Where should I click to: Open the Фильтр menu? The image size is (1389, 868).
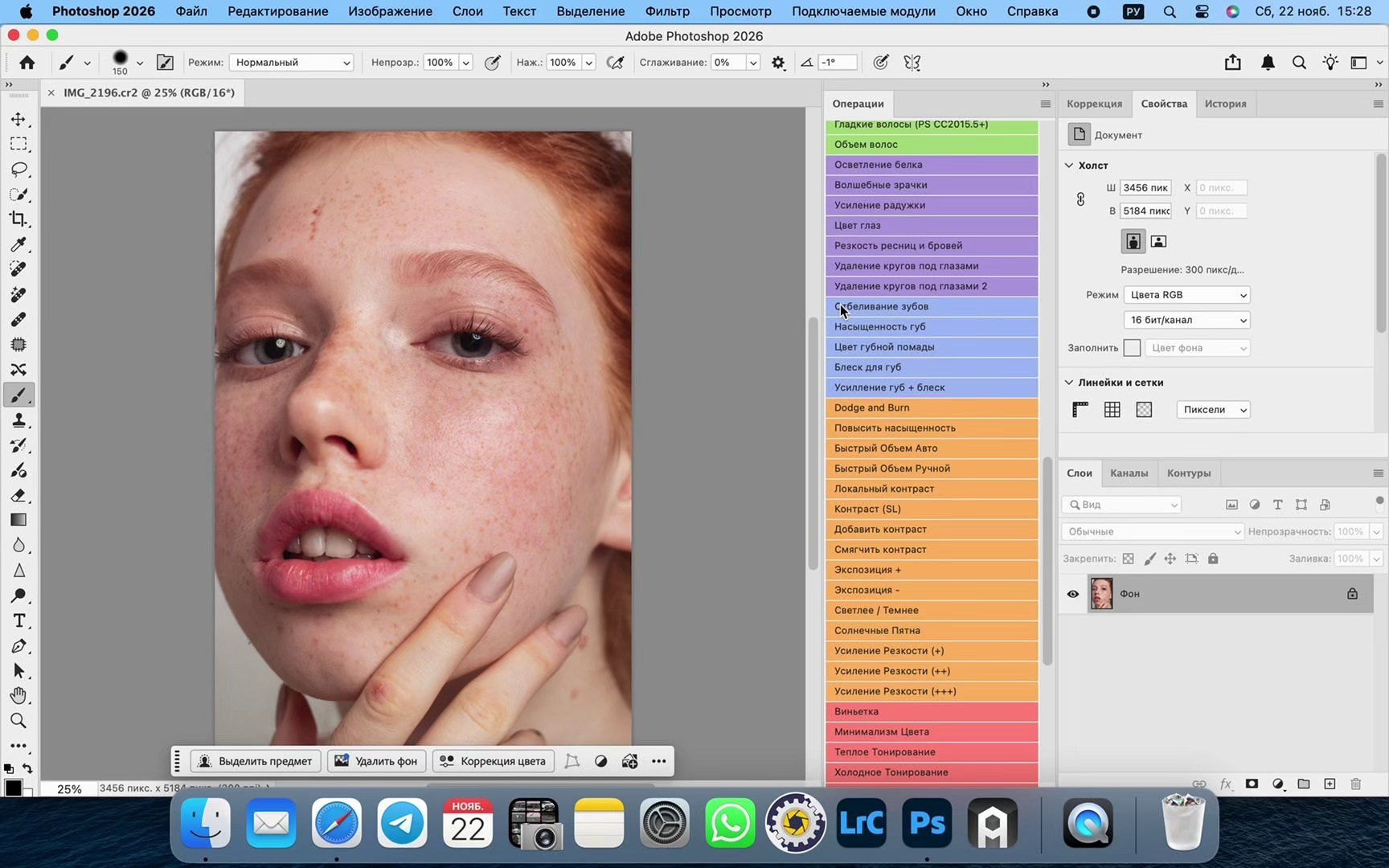coord(666,11)
